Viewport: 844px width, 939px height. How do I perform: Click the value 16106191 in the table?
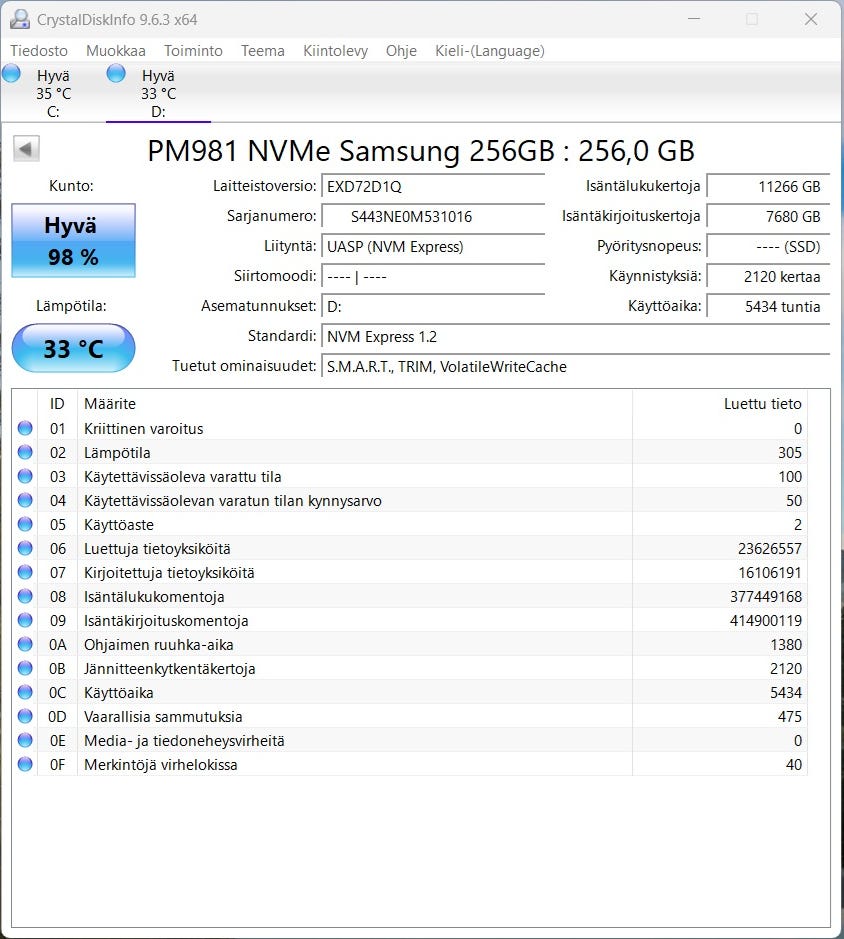coord(770,573)
